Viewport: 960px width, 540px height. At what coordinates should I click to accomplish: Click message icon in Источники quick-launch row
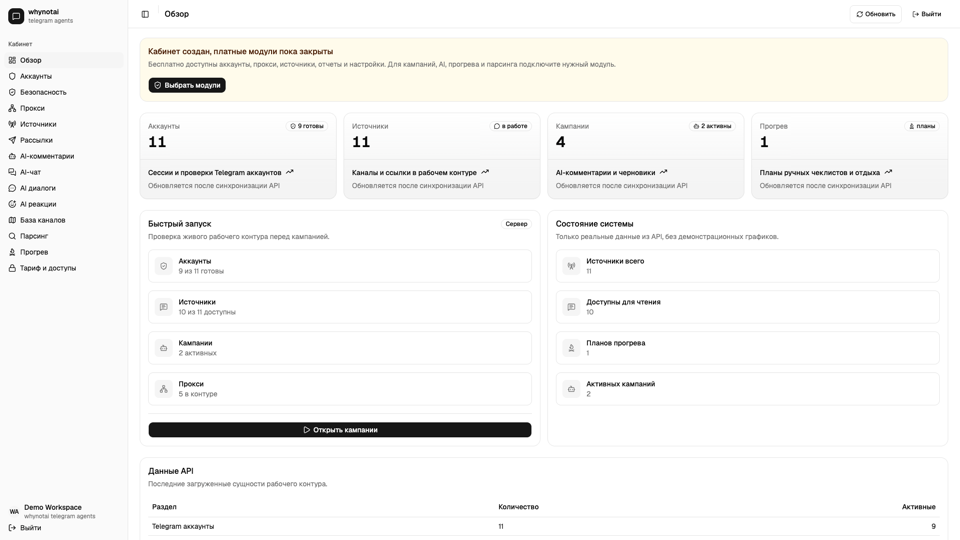(x=163, y=307)
